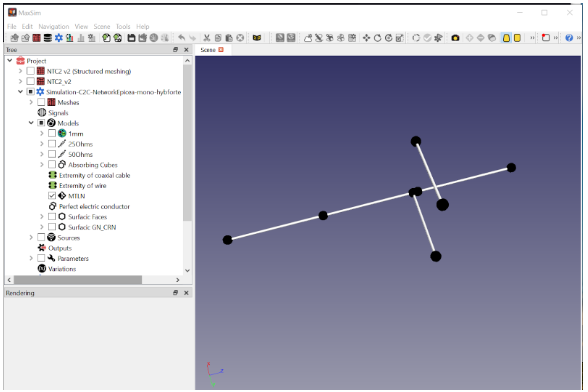Click the blue help question mark icon
Image resolution: width=588 pixels, height=392 pixels.
[569, 38]
